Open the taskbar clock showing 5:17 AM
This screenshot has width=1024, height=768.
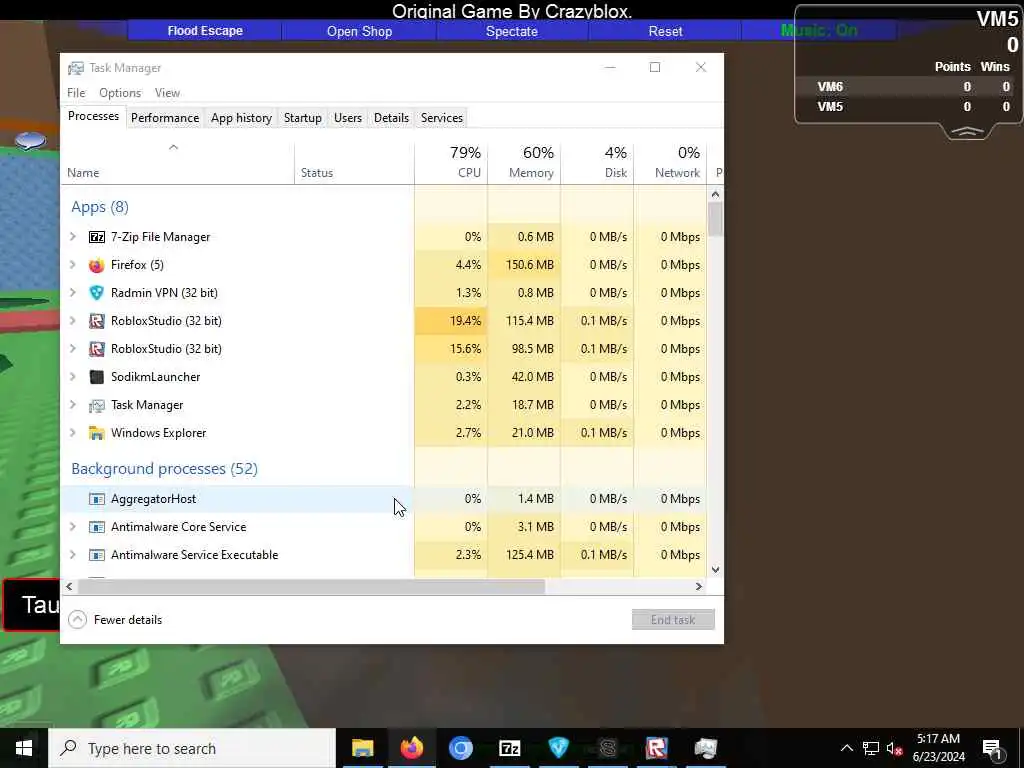pyautogui.click(x=938, y=748)
